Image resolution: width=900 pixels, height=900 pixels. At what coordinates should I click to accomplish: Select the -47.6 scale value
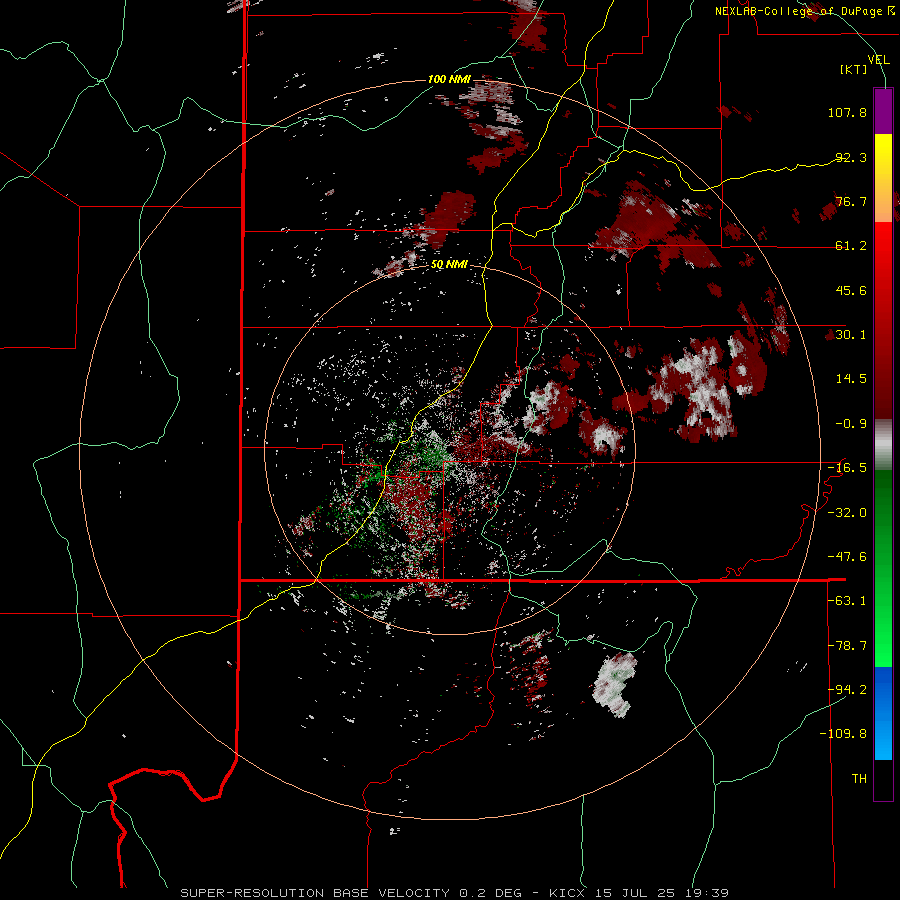(x=847, y=557)
